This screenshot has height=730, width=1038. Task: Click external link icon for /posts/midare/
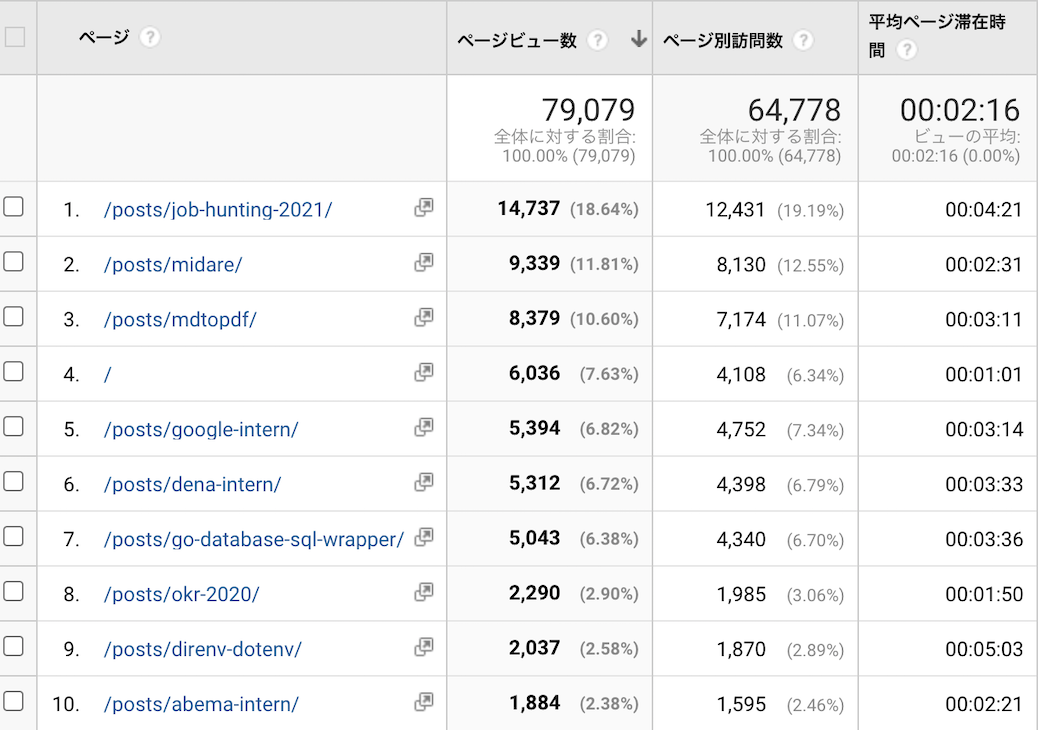pyautogui.click(x=424, y=263)
